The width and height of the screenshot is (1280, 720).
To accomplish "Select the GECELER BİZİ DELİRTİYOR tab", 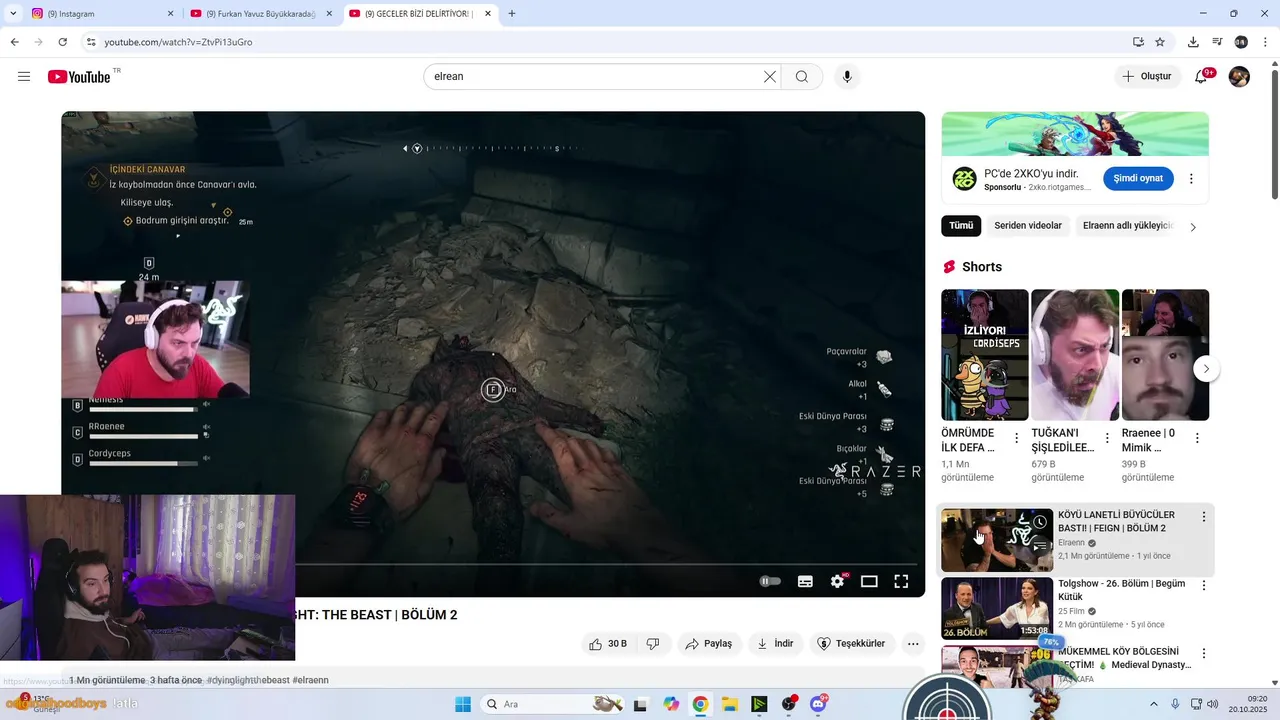I will click(420, 14).
